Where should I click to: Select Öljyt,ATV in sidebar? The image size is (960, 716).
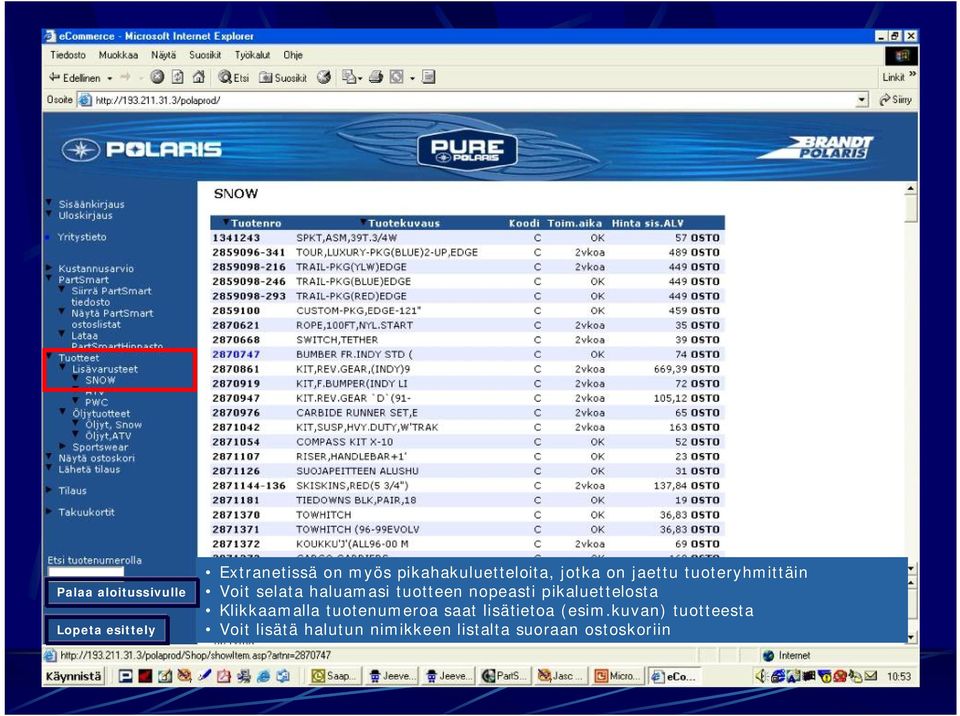(108, 436)
